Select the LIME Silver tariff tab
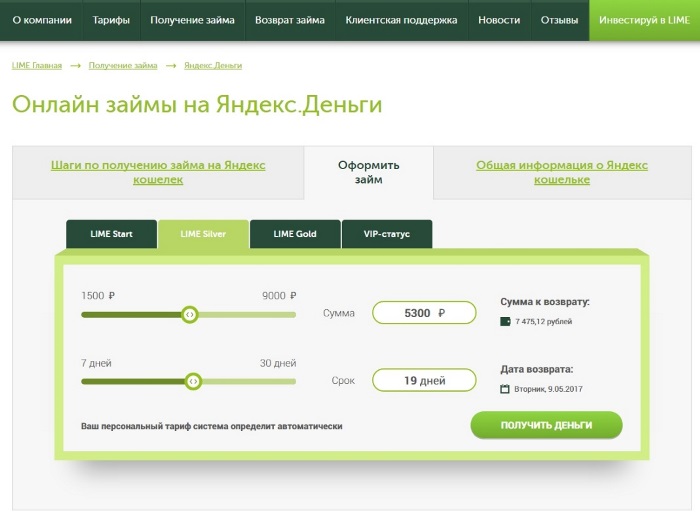This screenshot has width=700, height=512. 203,234
